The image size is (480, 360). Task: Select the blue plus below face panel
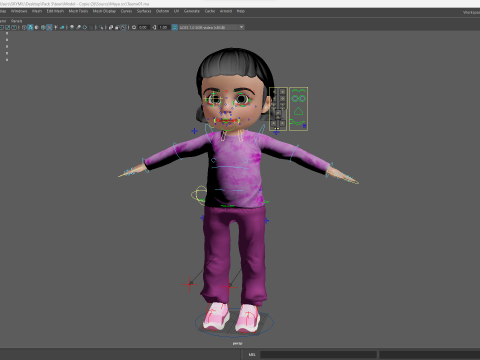(276, 132)
